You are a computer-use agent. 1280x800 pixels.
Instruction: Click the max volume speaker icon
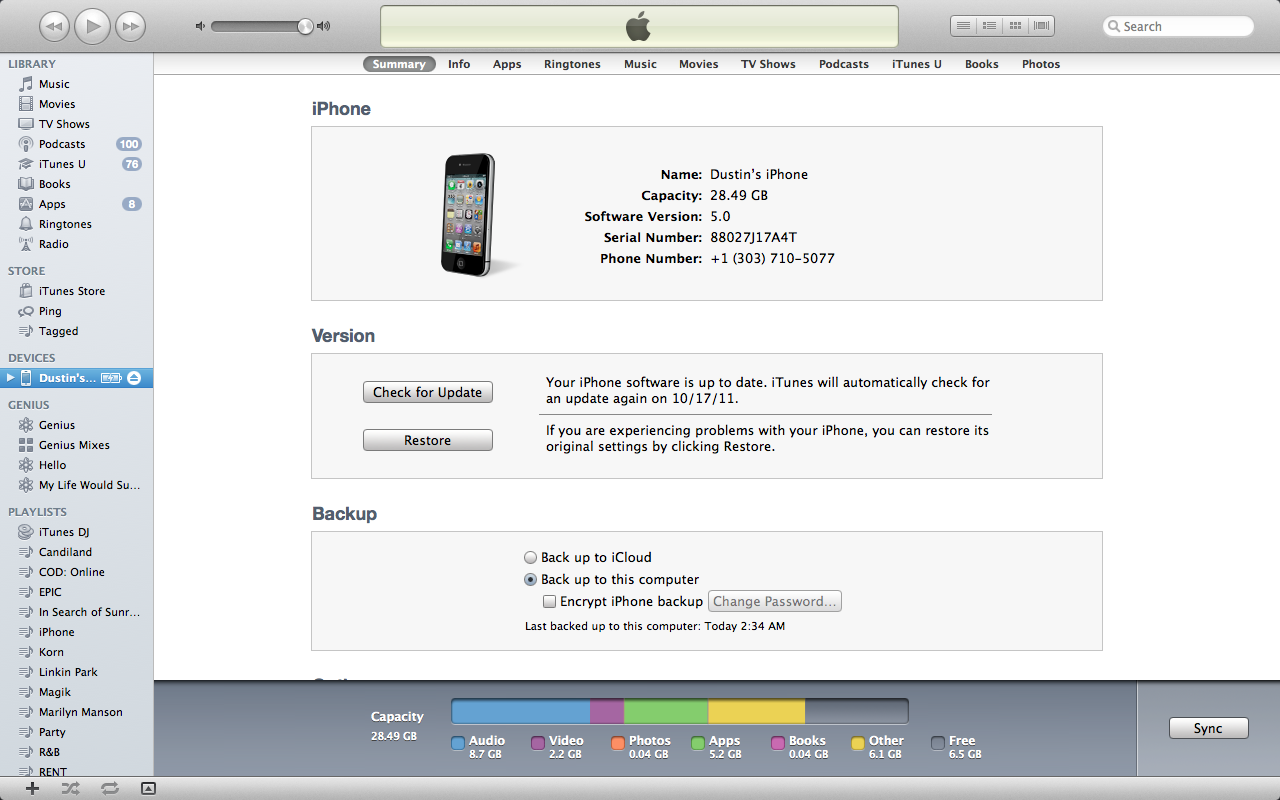(323, 26)
